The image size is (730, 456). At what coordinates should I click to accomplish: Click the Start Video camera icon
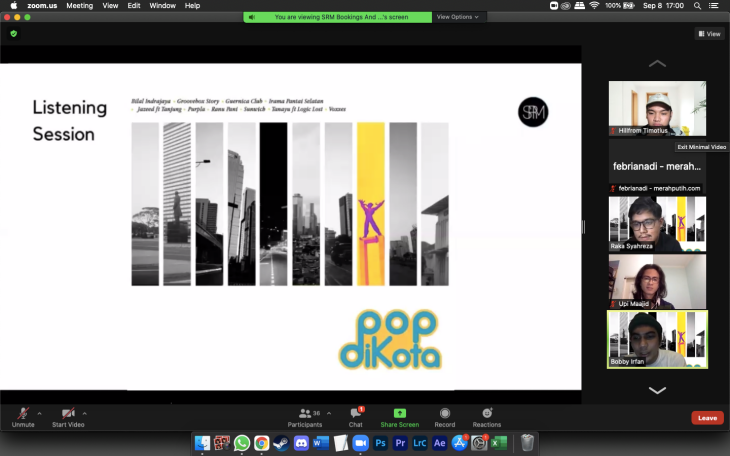68,413
